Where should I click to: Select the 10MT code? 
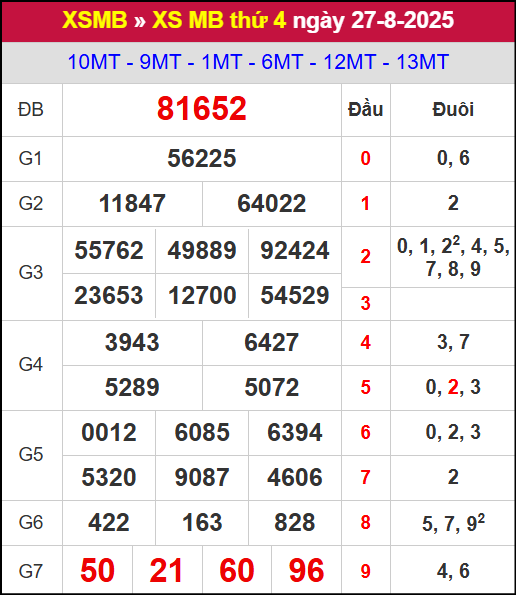[x=94, y=62]
